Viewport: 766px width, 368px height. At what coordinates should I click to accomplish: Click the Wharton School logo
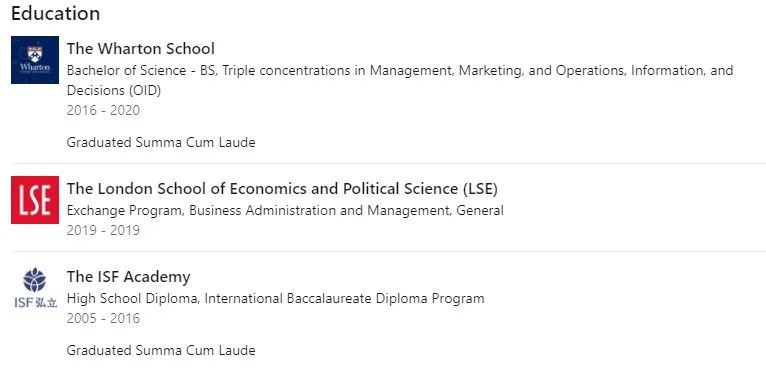pos(35,60)
